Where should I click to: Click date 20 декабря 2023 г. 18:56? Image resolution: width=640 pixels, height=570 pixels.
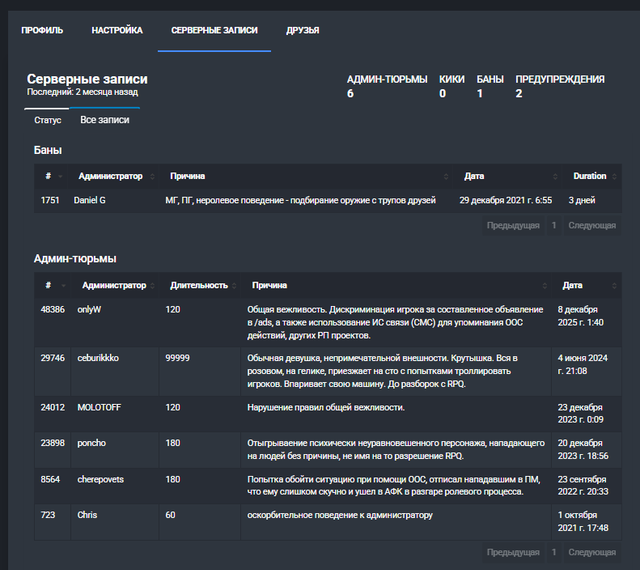coord(583,450)
